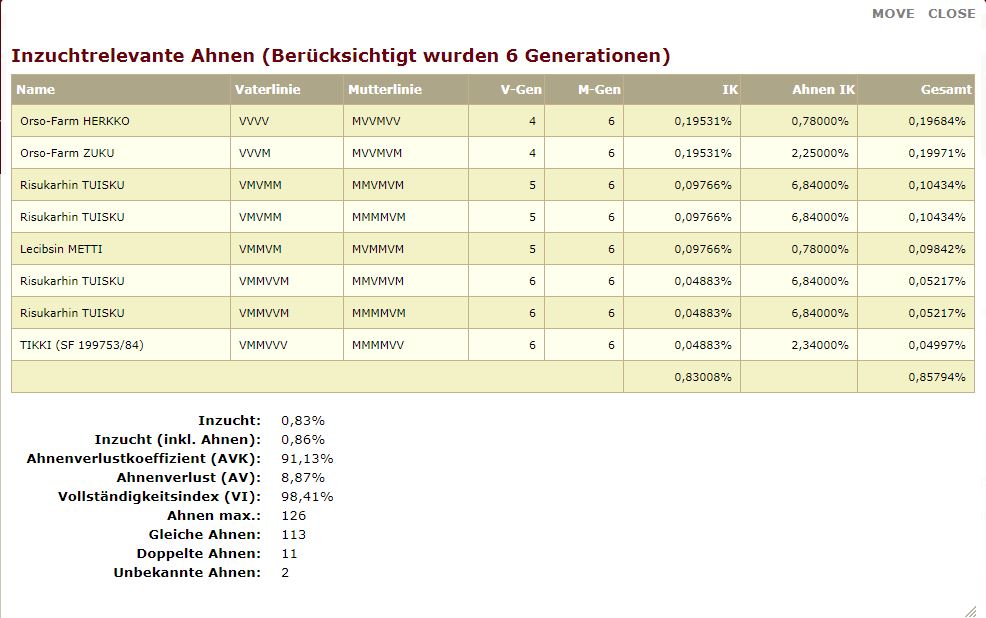Screen dimensions: 986x618
Task: Select the Orso-Farm ZUKU entry
Action: [x=67, y=153]
